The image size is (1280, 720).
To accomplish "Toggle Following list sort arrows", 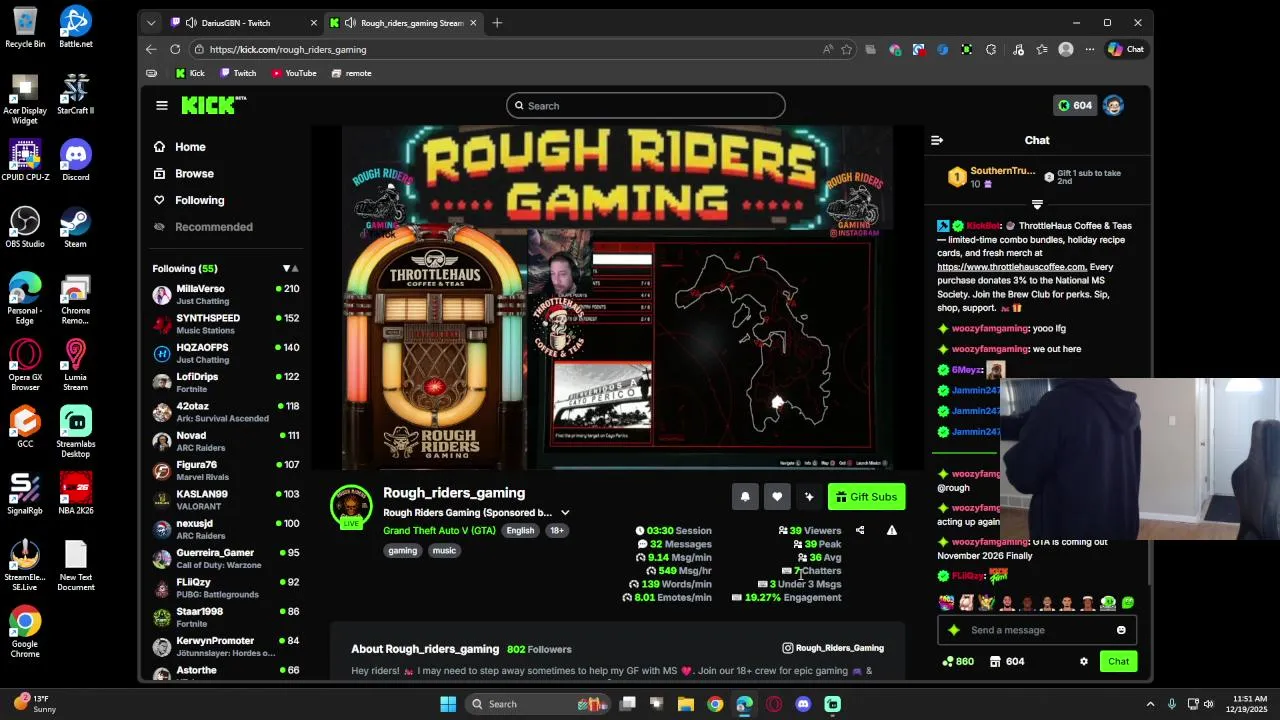I will point(291,268).
